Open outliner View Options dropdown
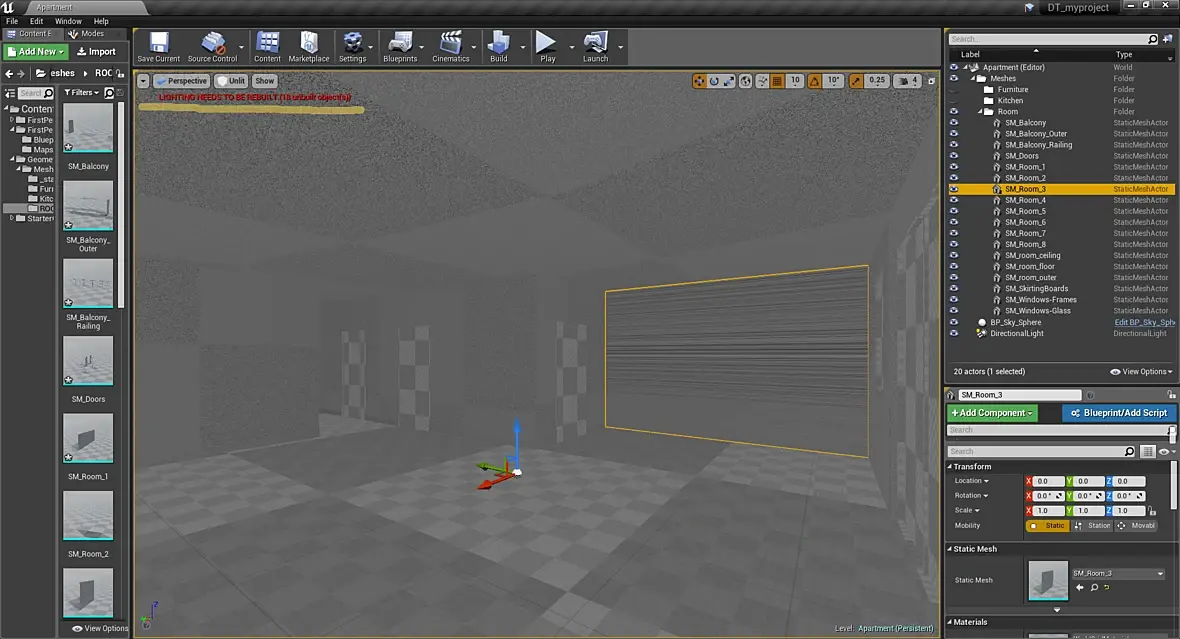Screen dimensions: 1180x639 click(1142, 372)
